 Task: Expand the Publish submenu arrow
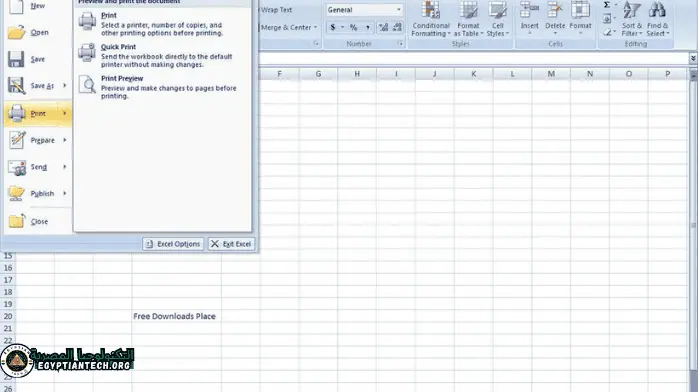coord(65,194)
